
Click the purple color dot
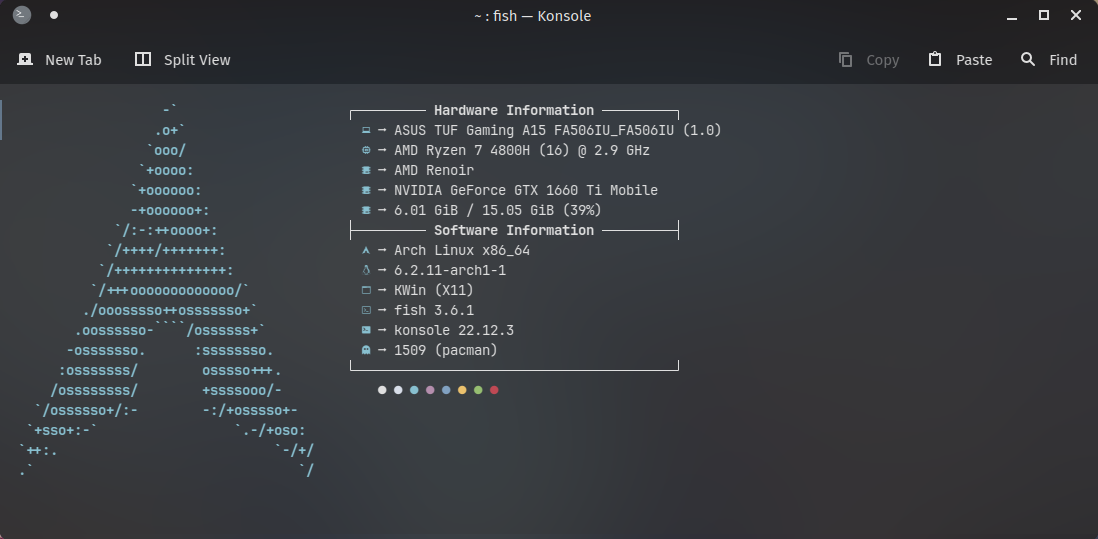[430, 390]
